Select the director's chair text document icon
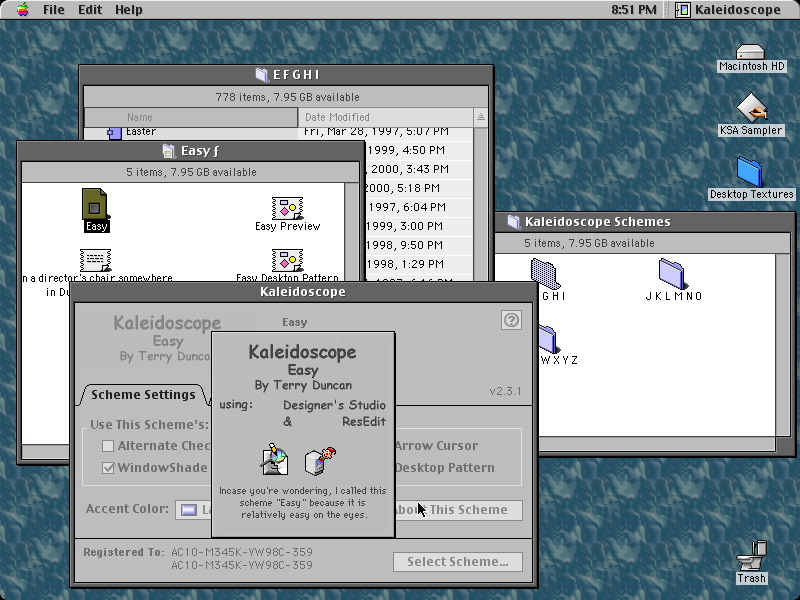The width and height of the screenshot is (800, 600). [x=95, y=260]
